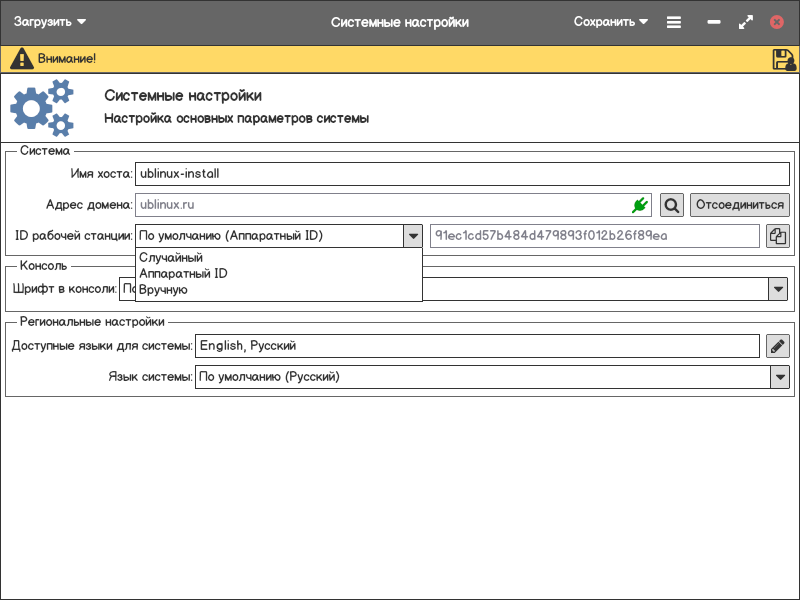This screenshot has width=800, height=600.
Task: Click the domain search magnifier icon
Action: (672, 205)
